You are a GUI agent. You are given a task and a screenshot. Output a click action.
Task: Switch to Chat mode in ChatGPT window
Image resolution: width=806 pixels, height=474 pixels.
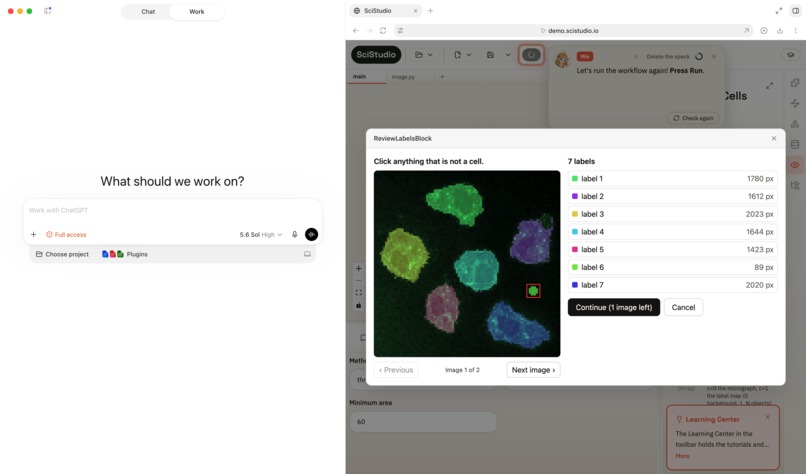pos(148,11)
